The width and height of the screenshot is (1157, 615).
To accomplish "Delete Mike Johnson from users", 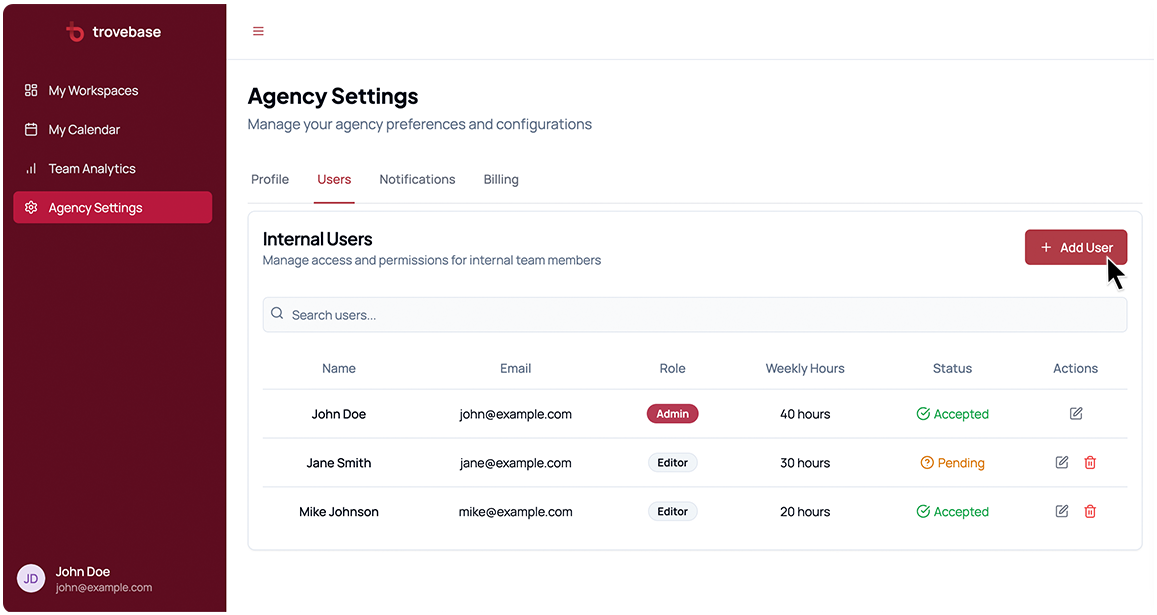I will point(1090,511).
